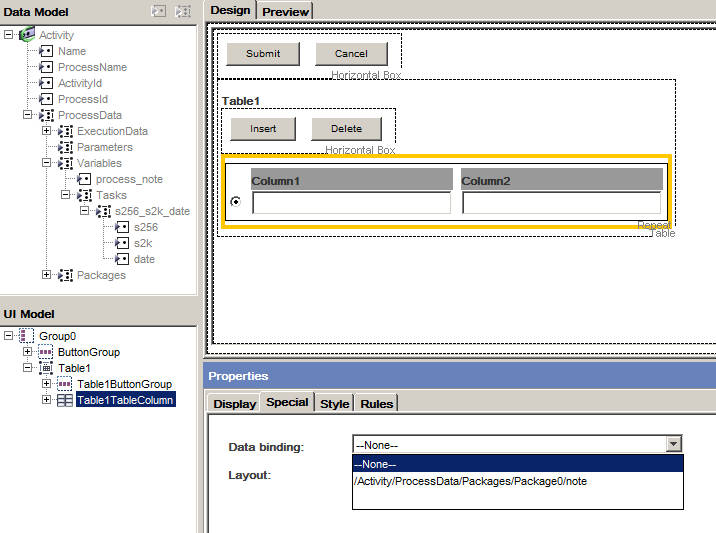716x533 pixels.
Task: Open the Special properties tab
Action: pyautogui.click(x=287, y=402)
